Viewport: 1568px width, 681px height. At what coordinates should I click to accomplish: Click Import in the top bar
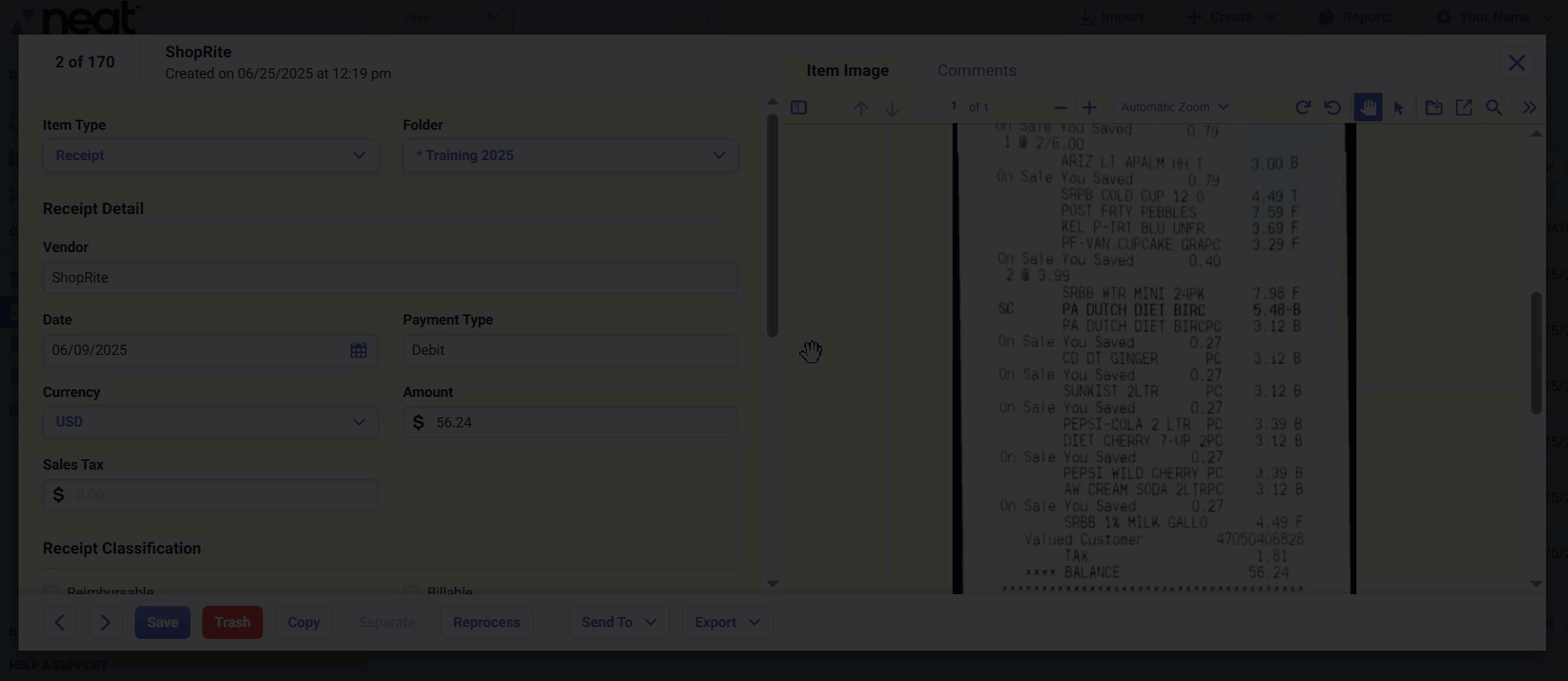point(1110,17)
